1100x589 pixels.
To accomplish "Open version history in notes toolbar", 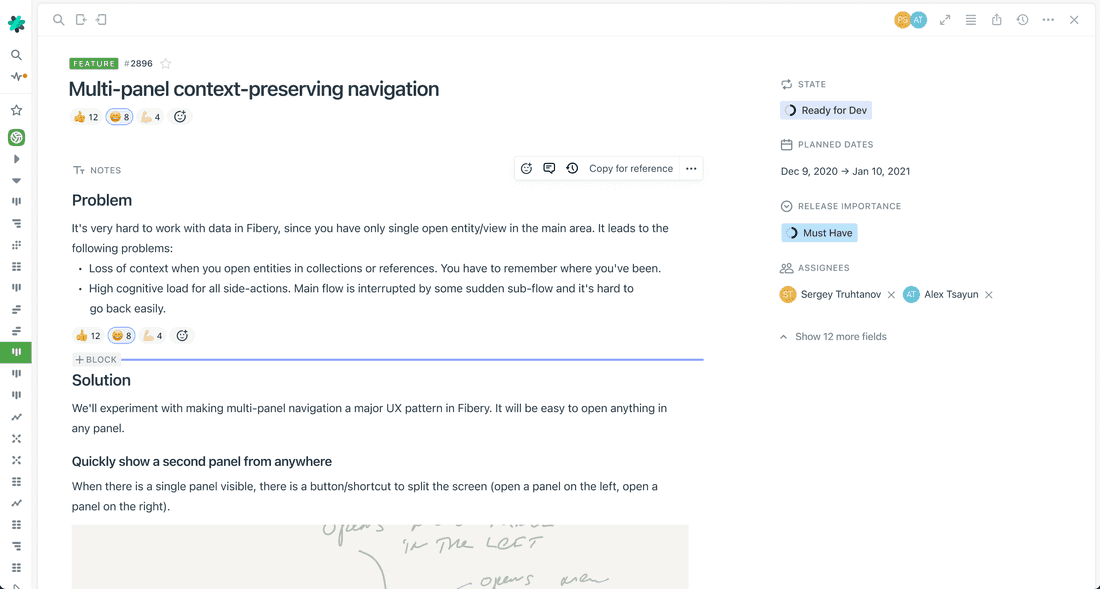I will 572,169.
